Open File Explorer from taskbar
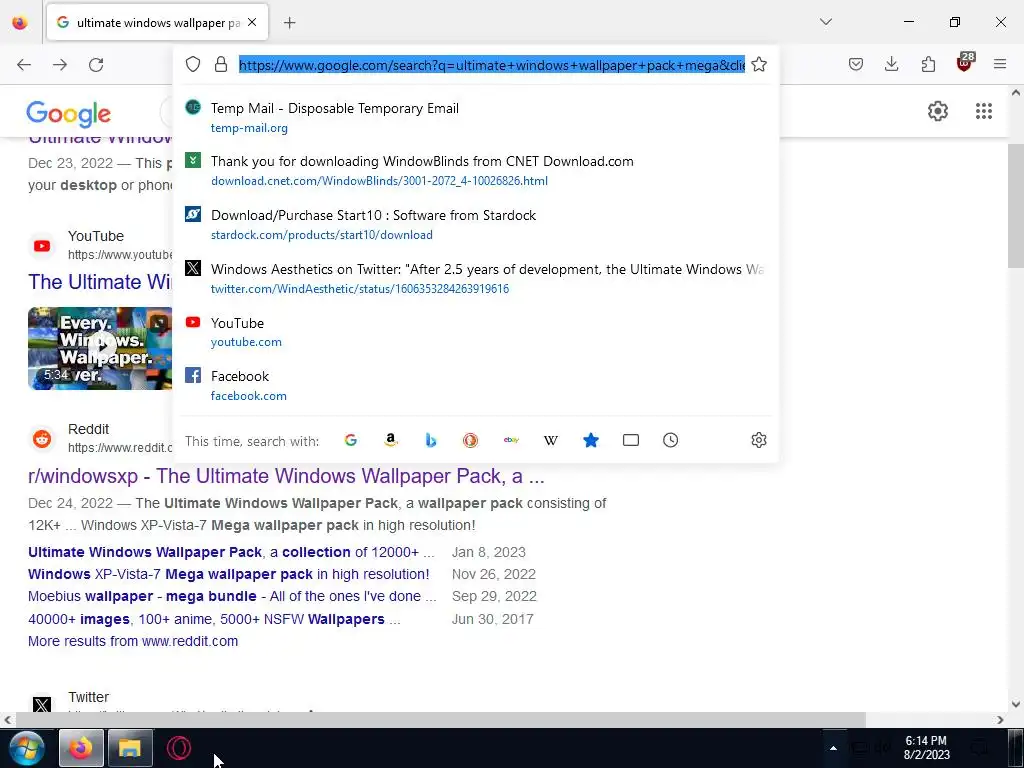1024x768 pixels. [x=130, y=748]
